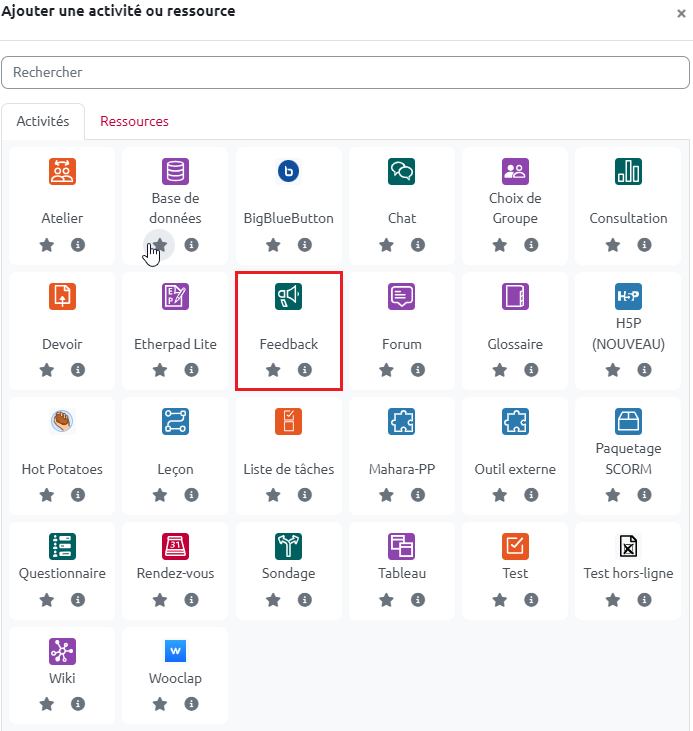Switch to the Ressources tab

point(134,121)
